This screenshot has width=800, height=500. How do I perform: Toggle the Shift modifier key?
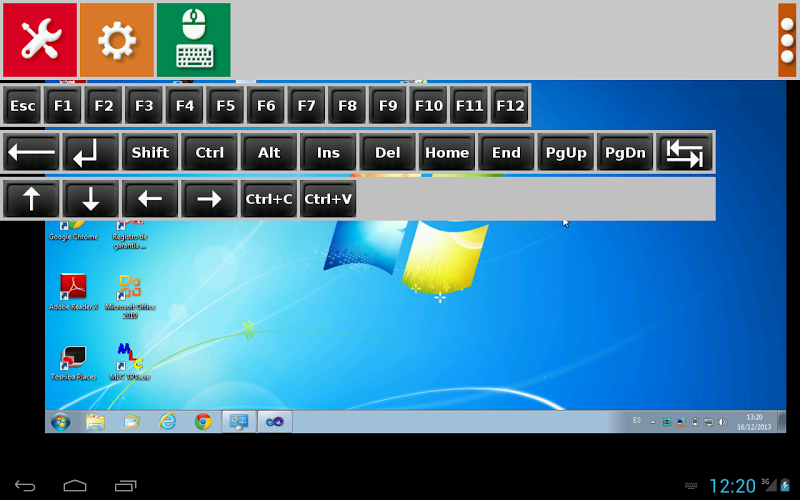tap(150, 152)
